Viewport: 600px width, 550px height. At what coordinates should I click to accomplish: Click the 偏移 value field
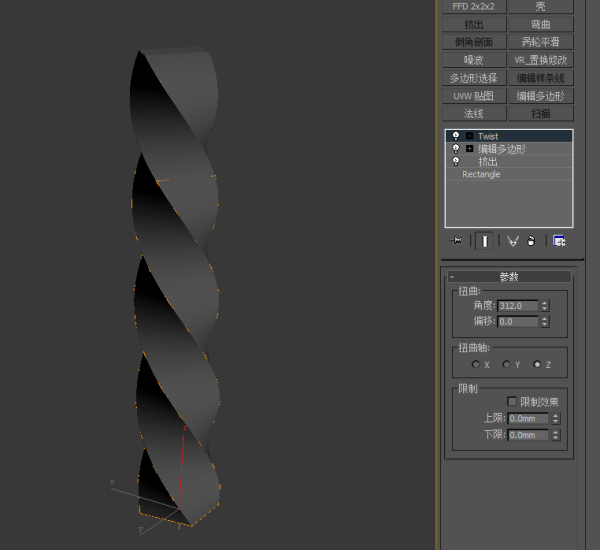(x=518, y=322)
